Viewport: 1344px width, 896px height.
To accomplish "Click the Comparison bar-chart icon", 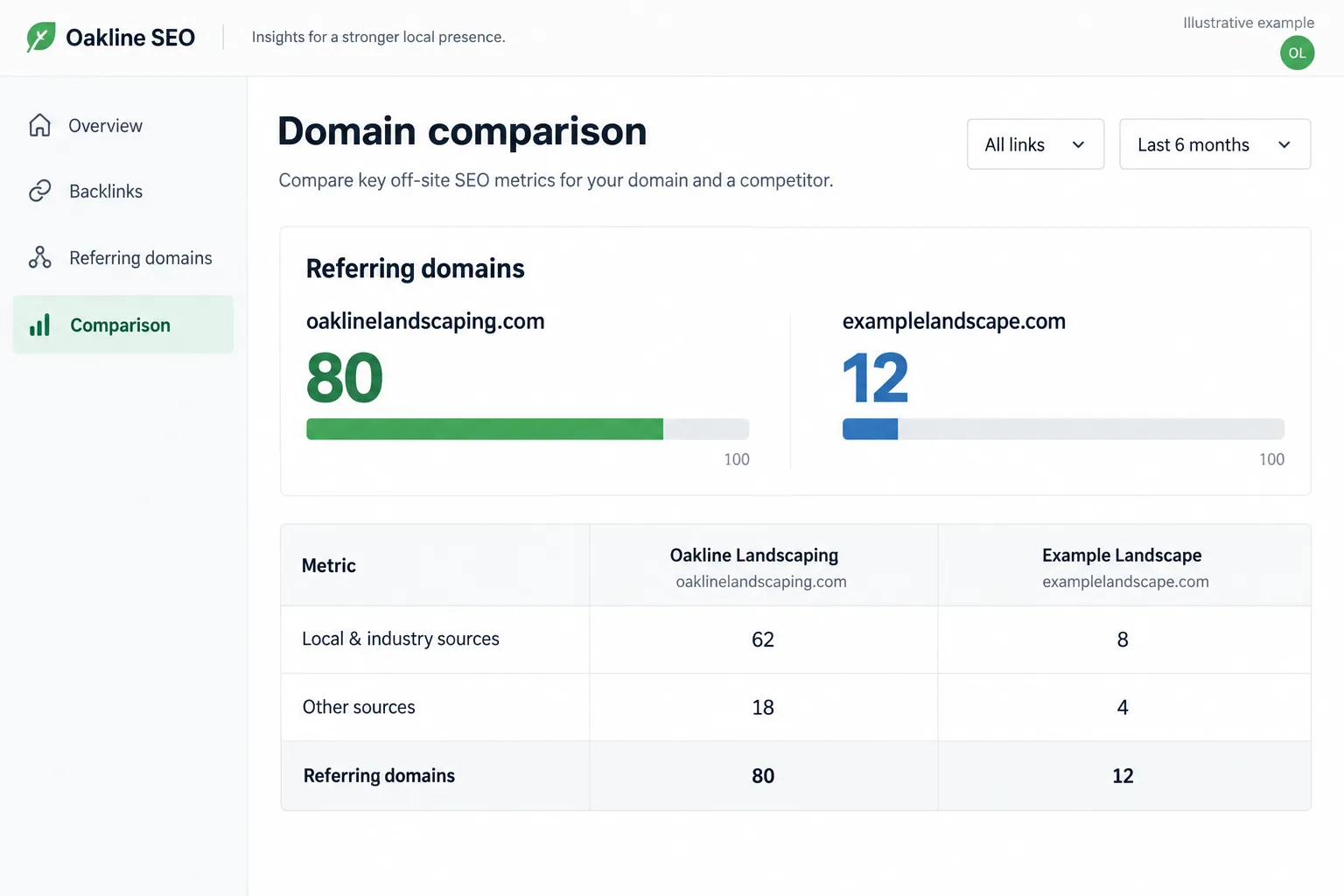I will [x=39, y=325].
